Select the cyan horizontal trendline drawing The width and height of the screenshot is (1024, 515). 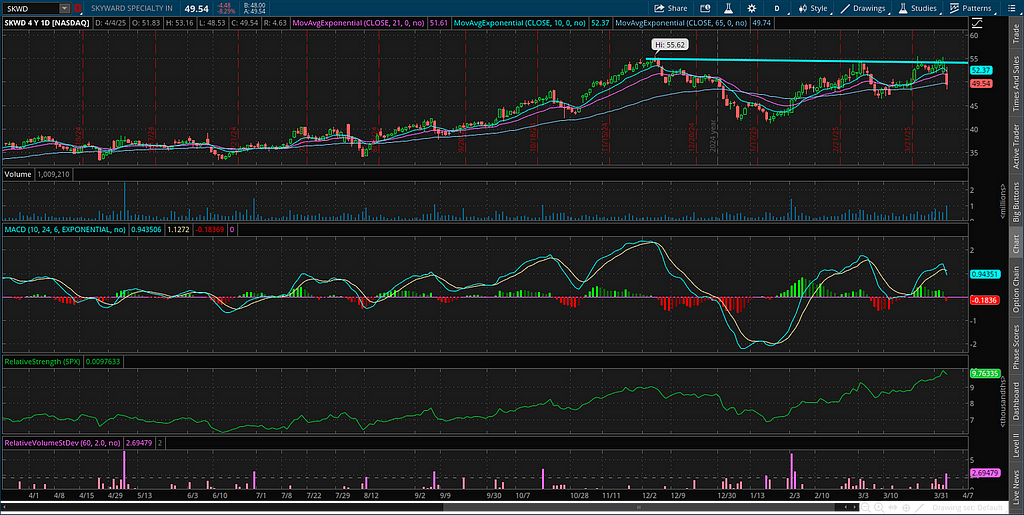pyautogui.click(x=807, y=61)
